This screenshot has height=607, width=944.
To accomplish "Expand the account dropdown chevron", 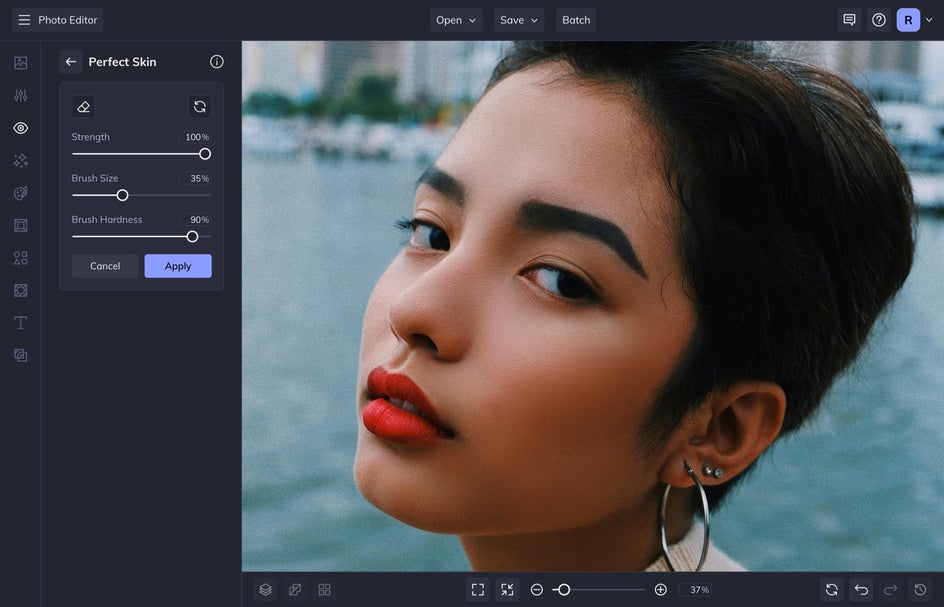I will tap(930, 20).
